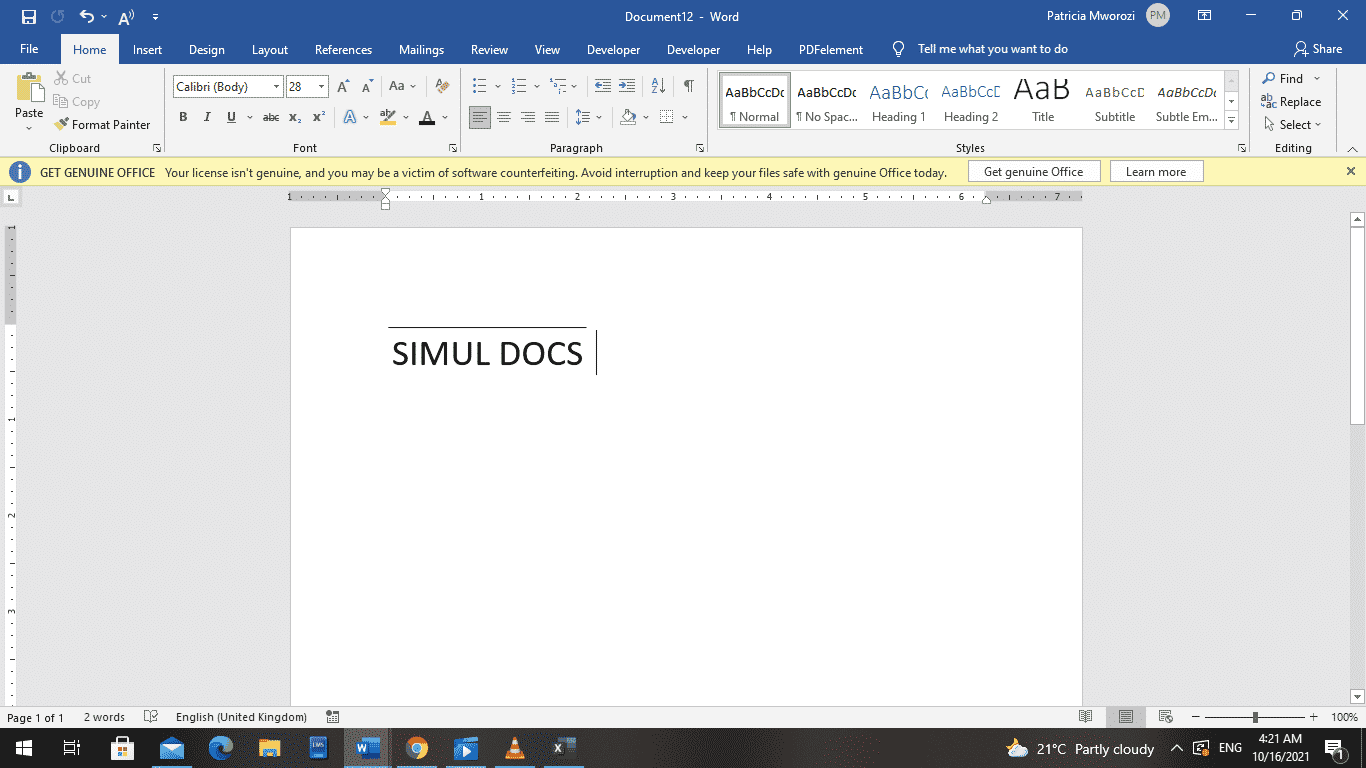Image resolution: width=1366 pixels, height=768 pixels.
Task: Toggle bold formatting
Action: click(x=183, y=117)
